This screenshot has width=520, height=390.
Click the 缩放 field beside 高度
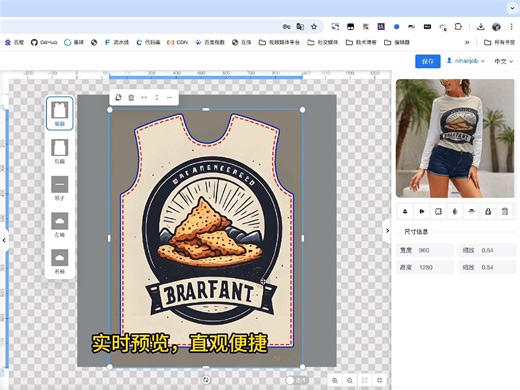[487, 267]
